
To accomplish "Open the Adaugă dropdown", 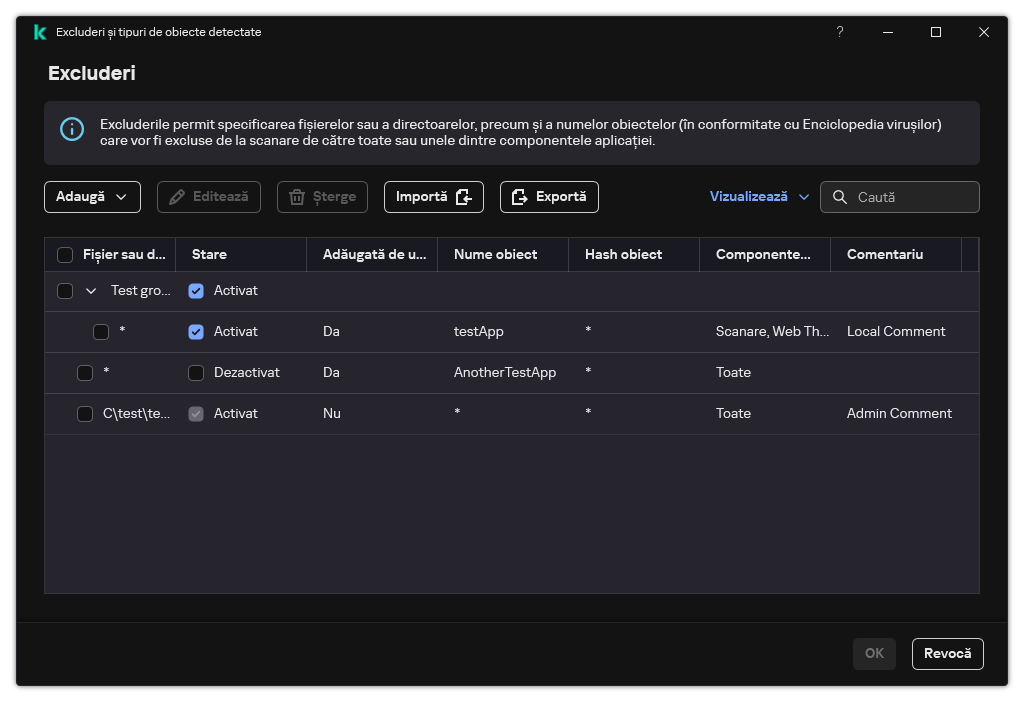I will 92,197.
